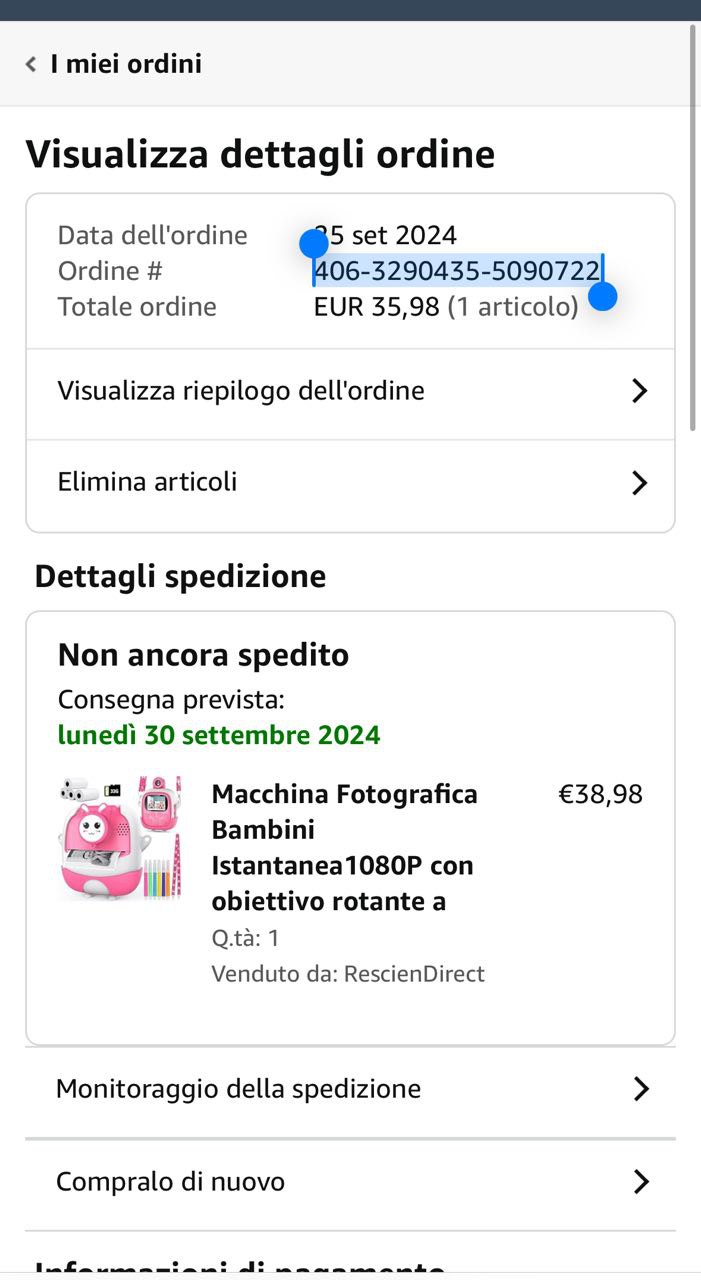Screen dimensions: 701x1280
Task: Click the green delivery date lunedì 30 settembre
Action: pos(219,736)
